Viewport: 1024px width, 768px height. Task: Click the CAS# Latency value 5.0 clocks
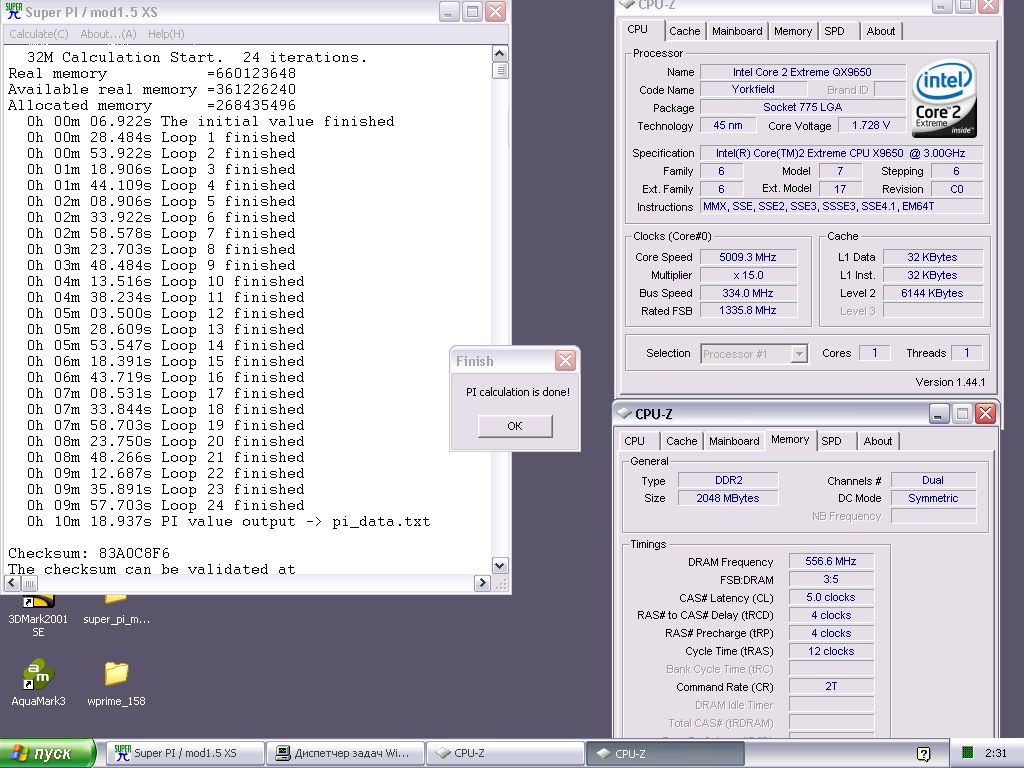point(831,597)
